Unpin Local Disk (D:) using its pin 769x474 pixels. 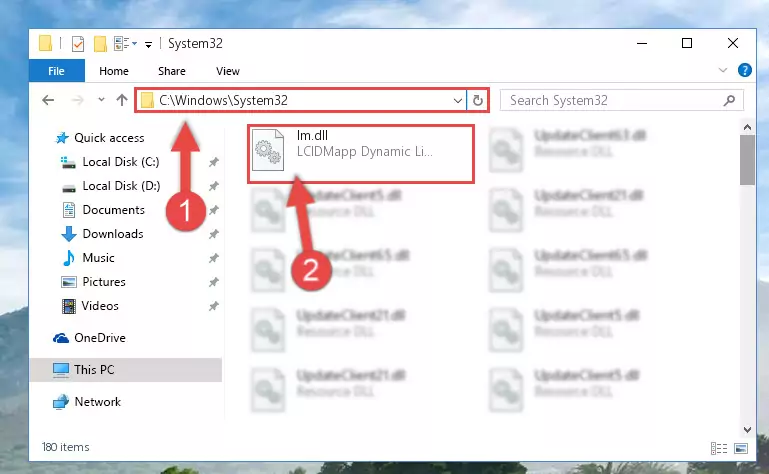tap(214, 186)
